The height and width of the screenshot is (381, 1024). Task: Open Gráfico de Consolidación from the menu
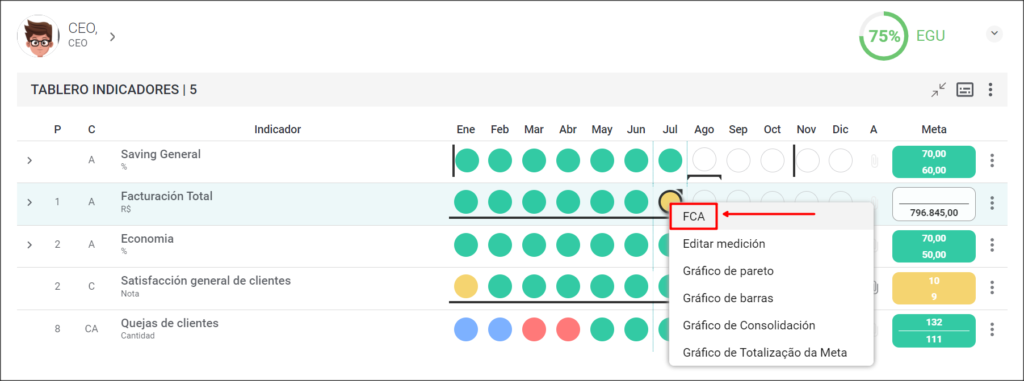click(748, 325)
